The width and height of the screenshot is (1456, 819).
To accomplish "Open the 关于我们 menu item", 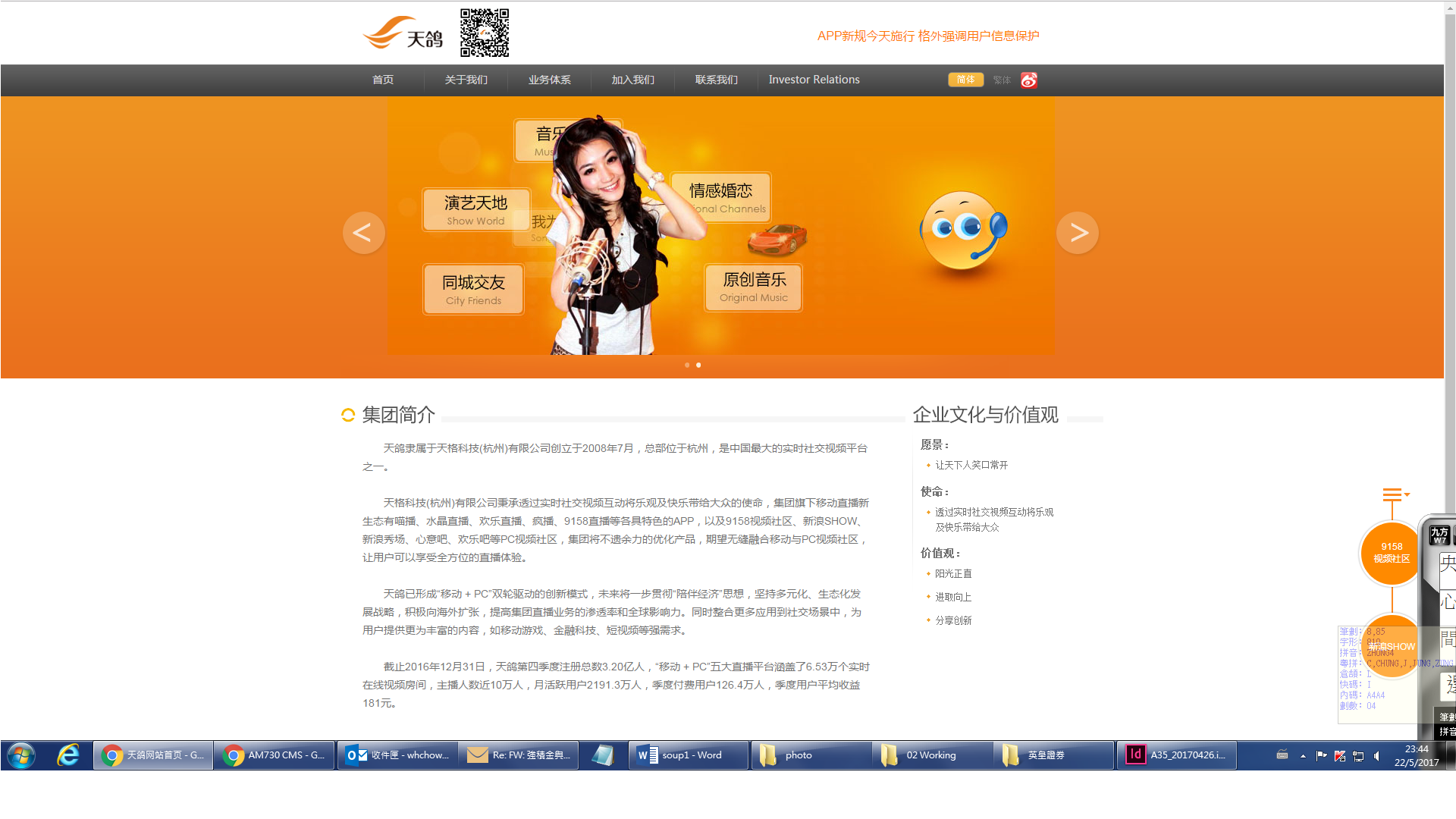I will coord(466,80).
